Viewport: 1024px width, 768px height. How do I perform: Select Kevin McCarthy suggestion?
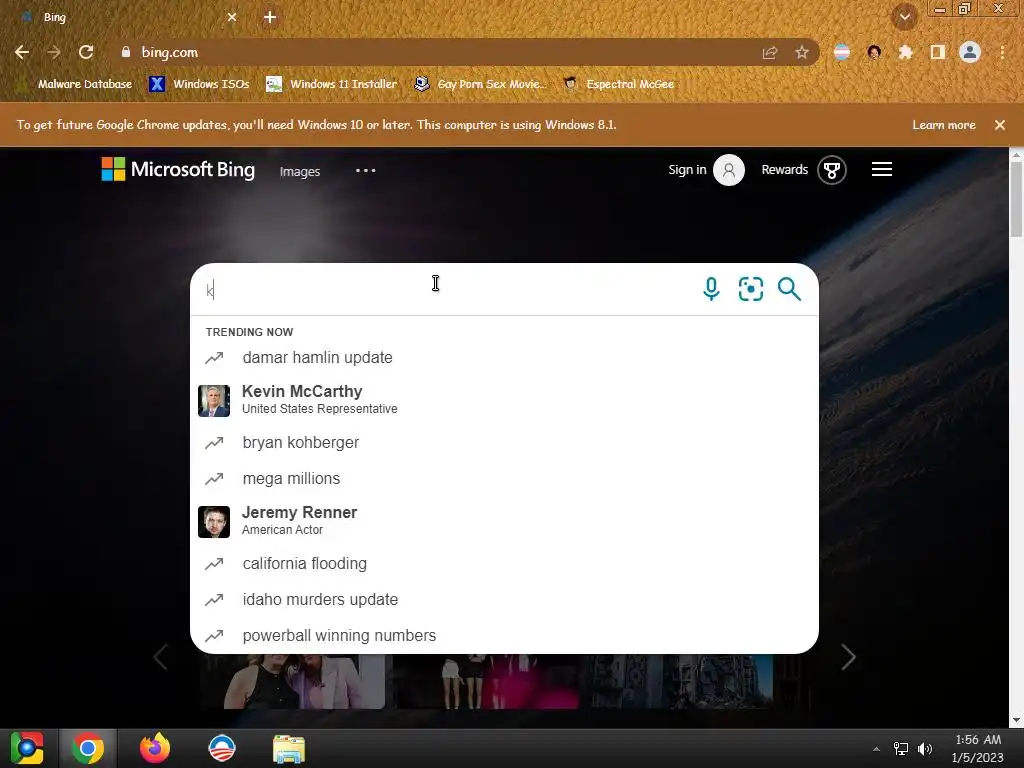click(x=504, y=400)
